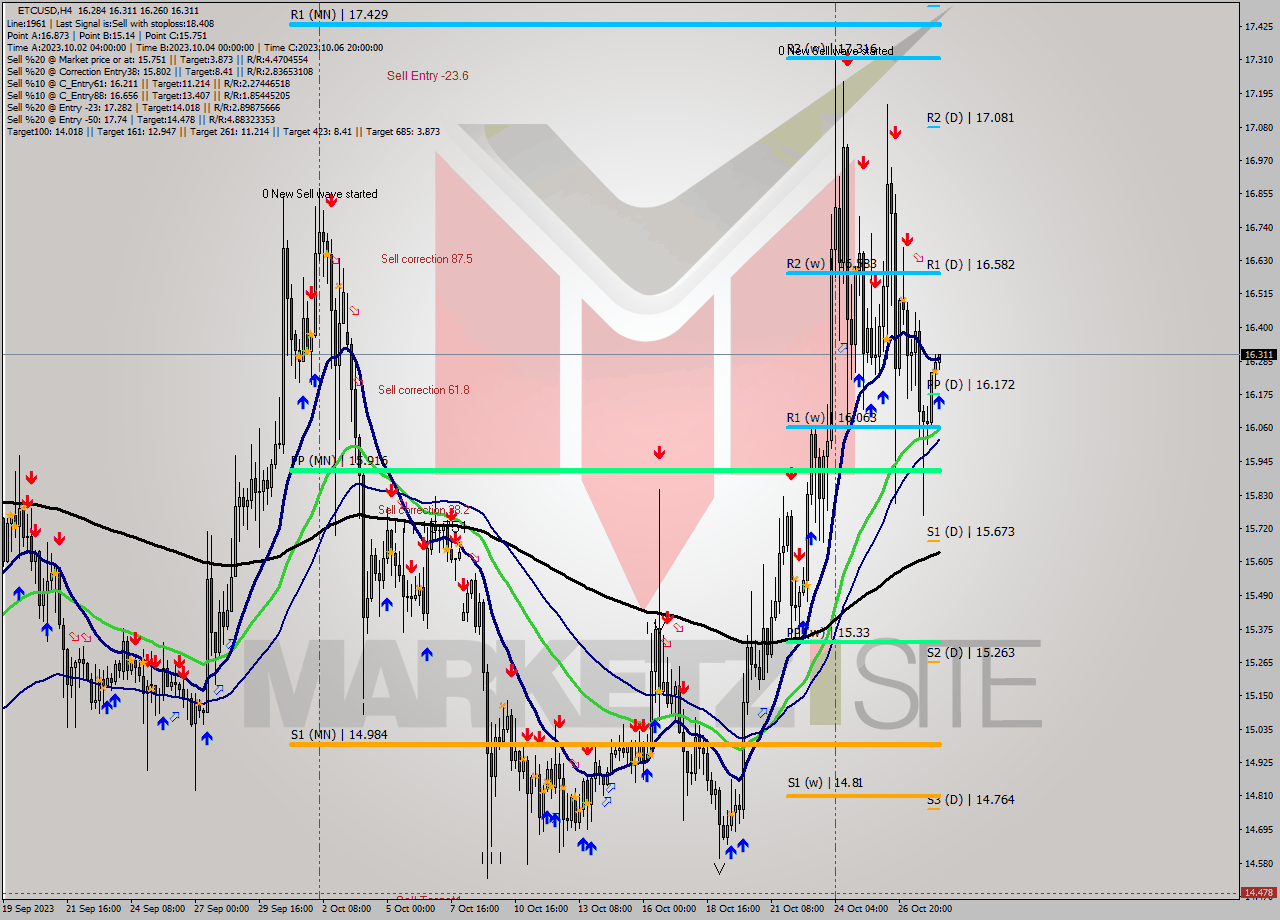
Task: Click the 'Sell correction 87.5' label
Action: (426, 259)
